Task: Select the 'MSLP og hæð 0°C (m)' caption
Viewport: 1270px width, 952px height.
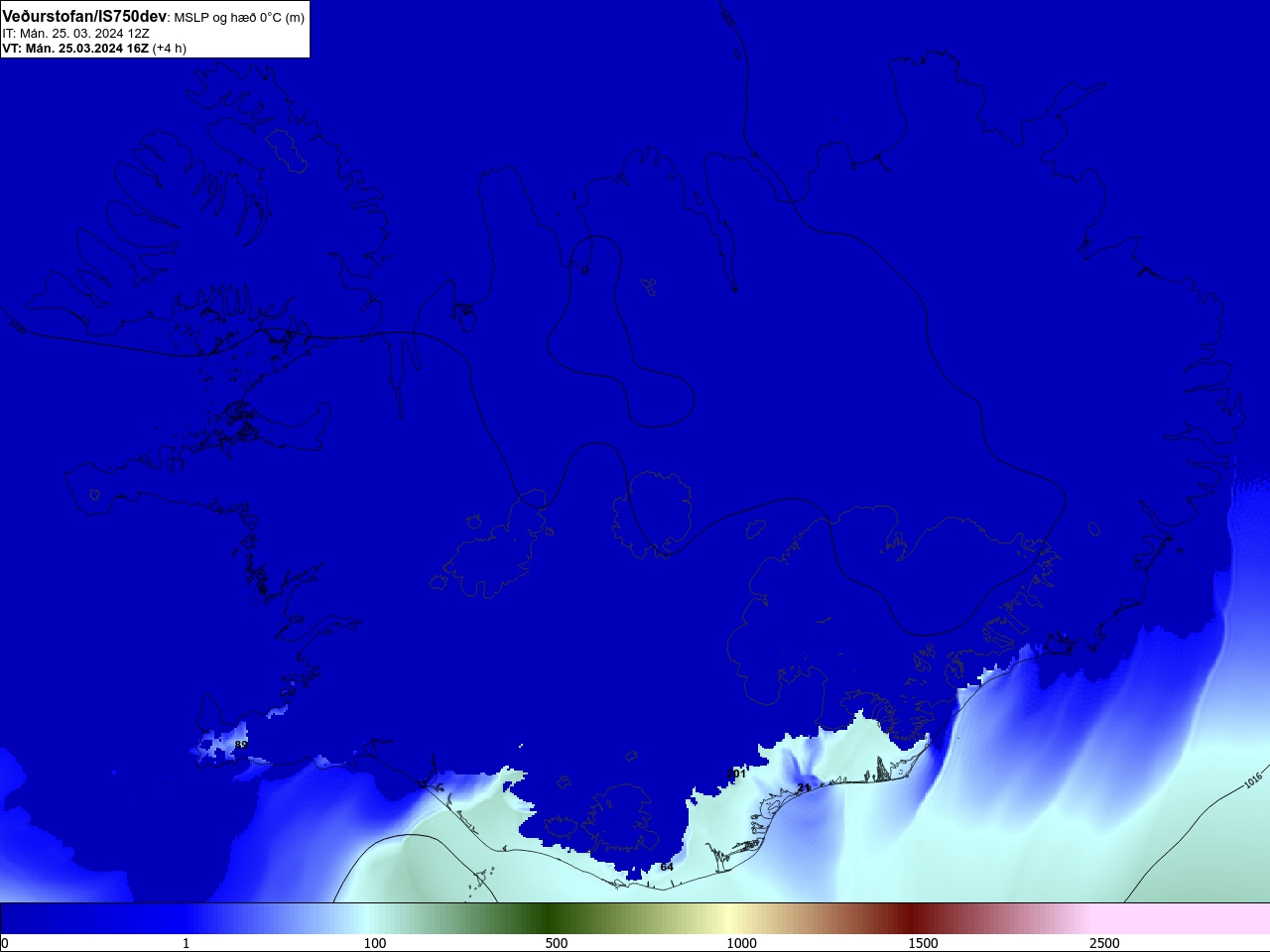Action: pyautogui.click(x=239, y=18)
